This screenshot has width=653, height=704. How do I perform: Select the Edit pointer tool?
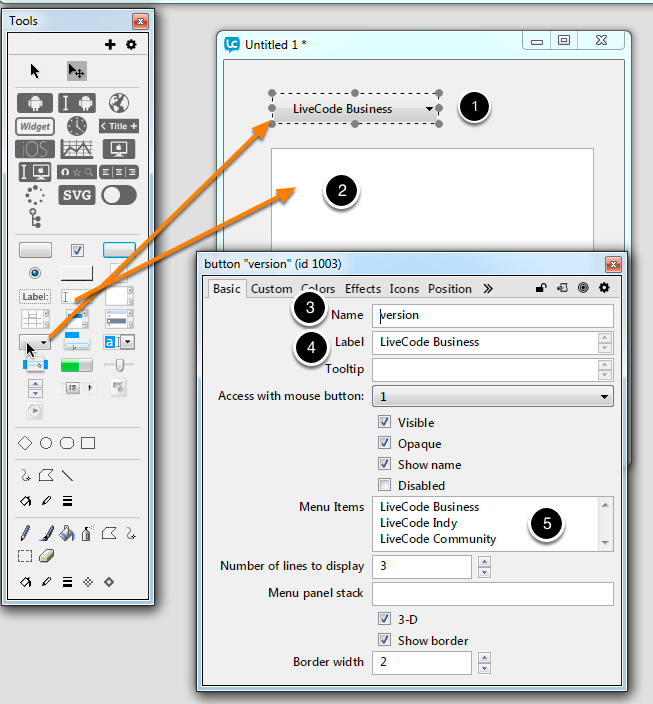76,71
